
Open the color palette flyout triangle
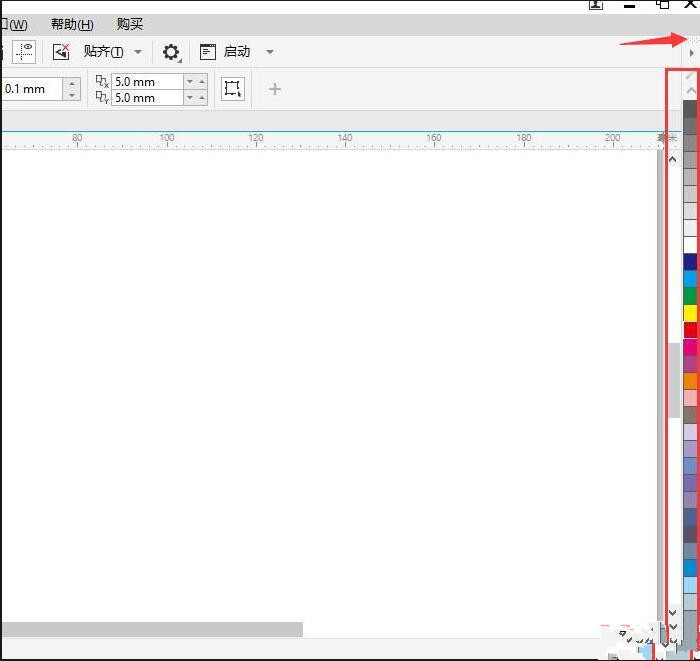tap(692, 53)
